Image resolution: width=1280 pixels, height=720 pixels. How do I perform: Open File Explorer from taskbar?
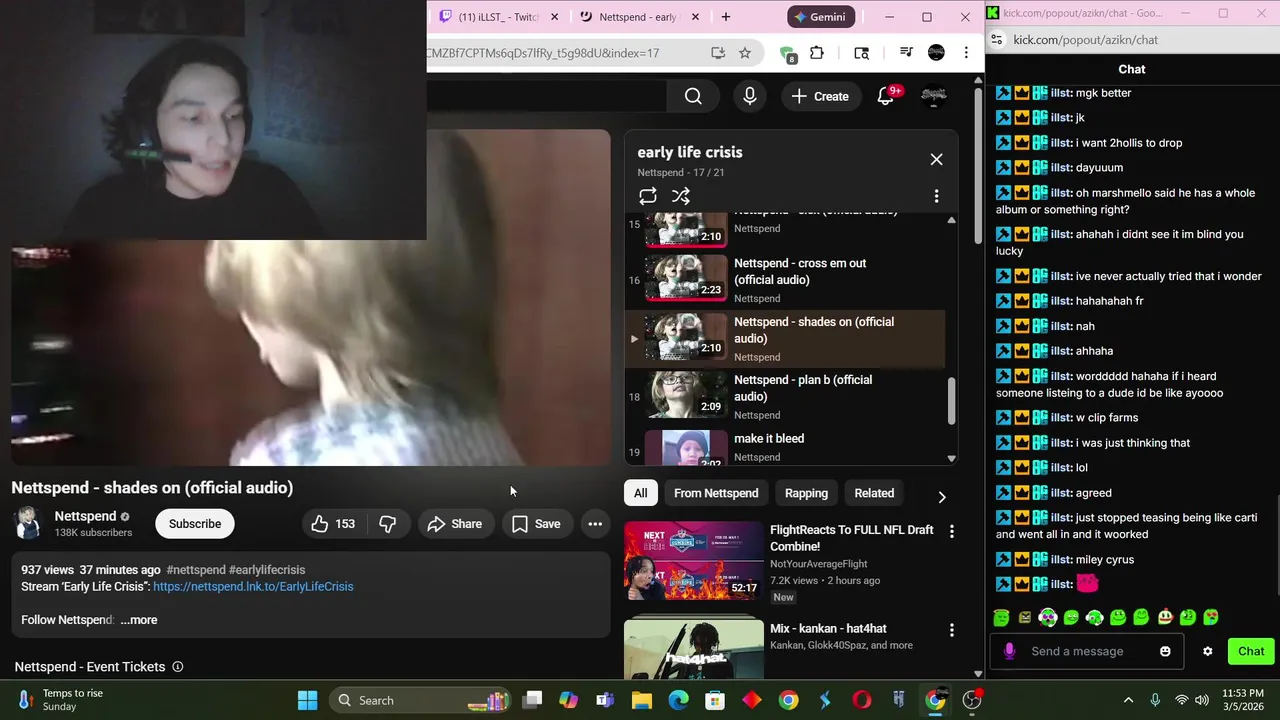(x=642, y=700)
